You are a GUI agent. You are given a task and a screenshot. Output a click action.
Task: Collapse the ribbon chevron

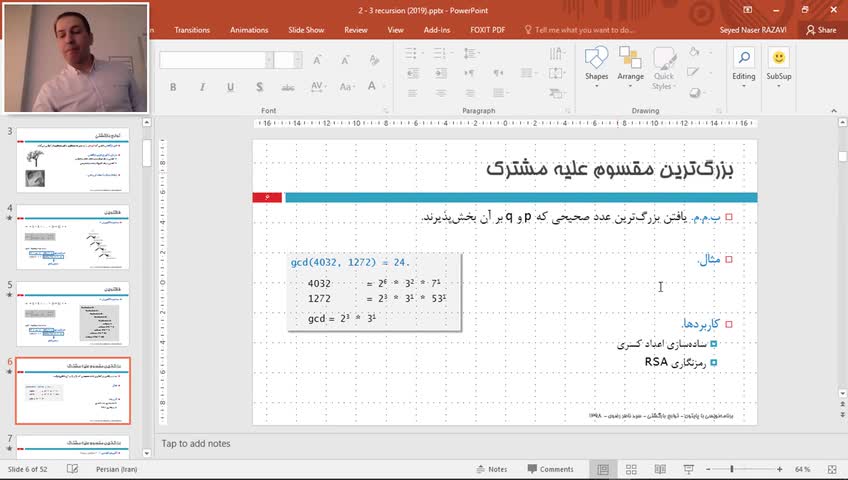[834, 110]
